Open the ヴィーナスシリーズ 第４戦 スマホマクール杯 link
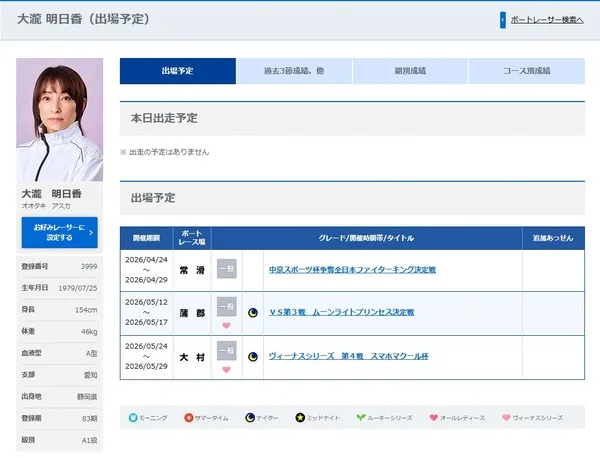This screenshot has height=458, width=600. [349, 356]
